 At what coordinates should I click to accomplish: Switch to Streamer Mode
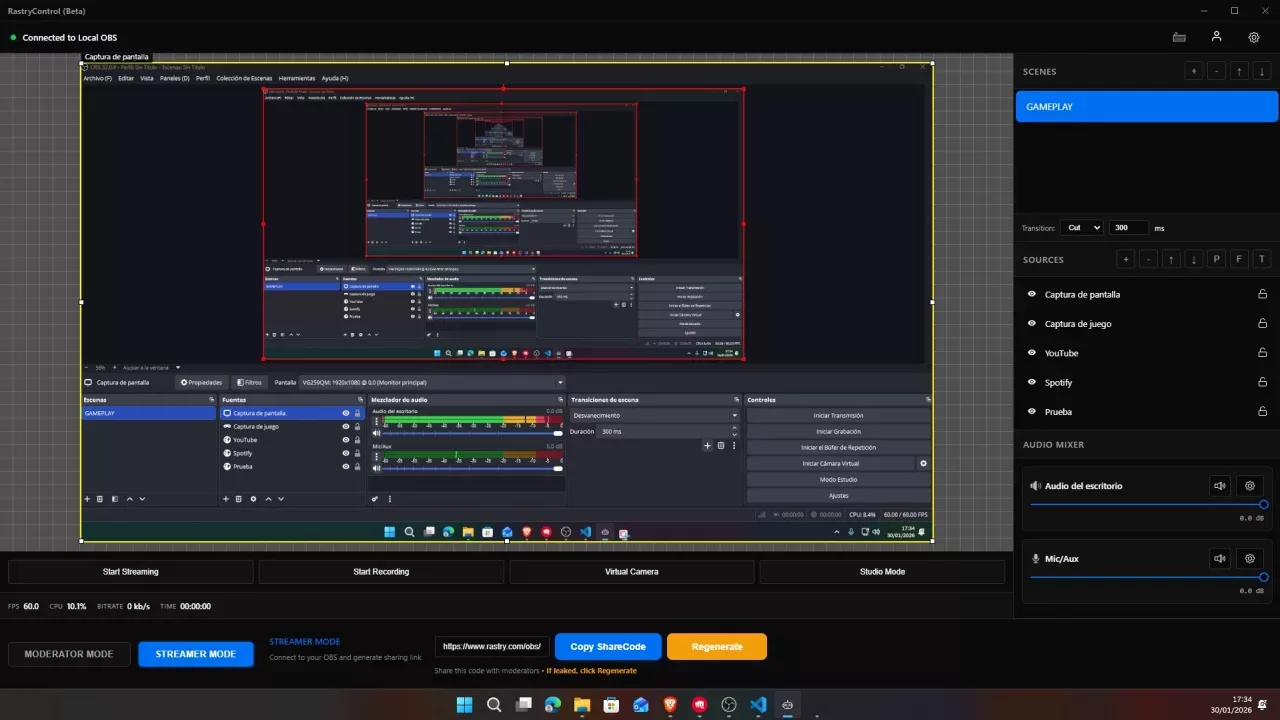196,654
